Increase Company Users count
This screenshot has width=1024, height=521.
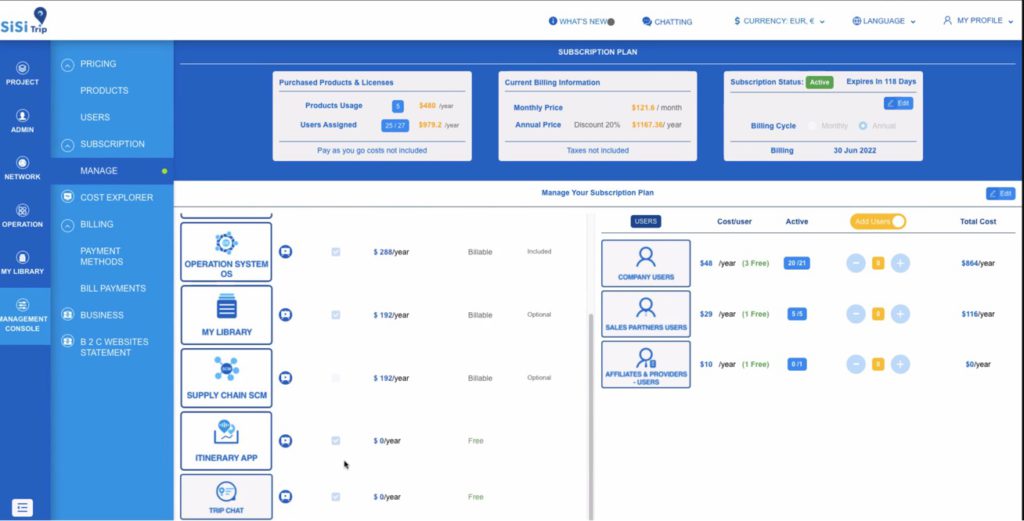901,264
